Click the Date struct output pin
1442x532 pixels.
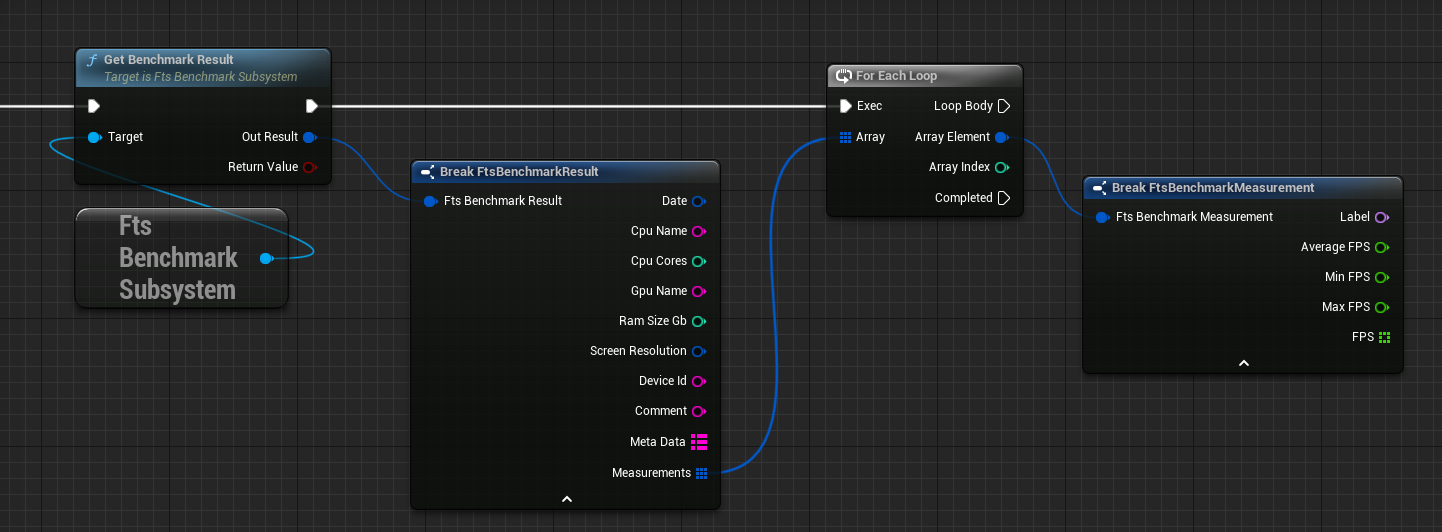[698, 201]
